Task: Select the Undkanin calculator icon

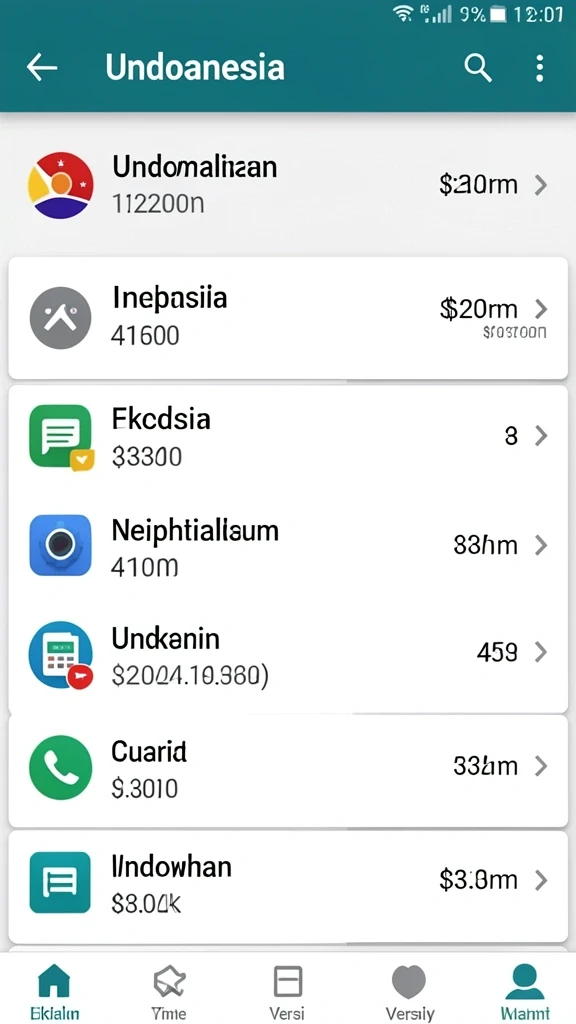Action: (61, 655)
